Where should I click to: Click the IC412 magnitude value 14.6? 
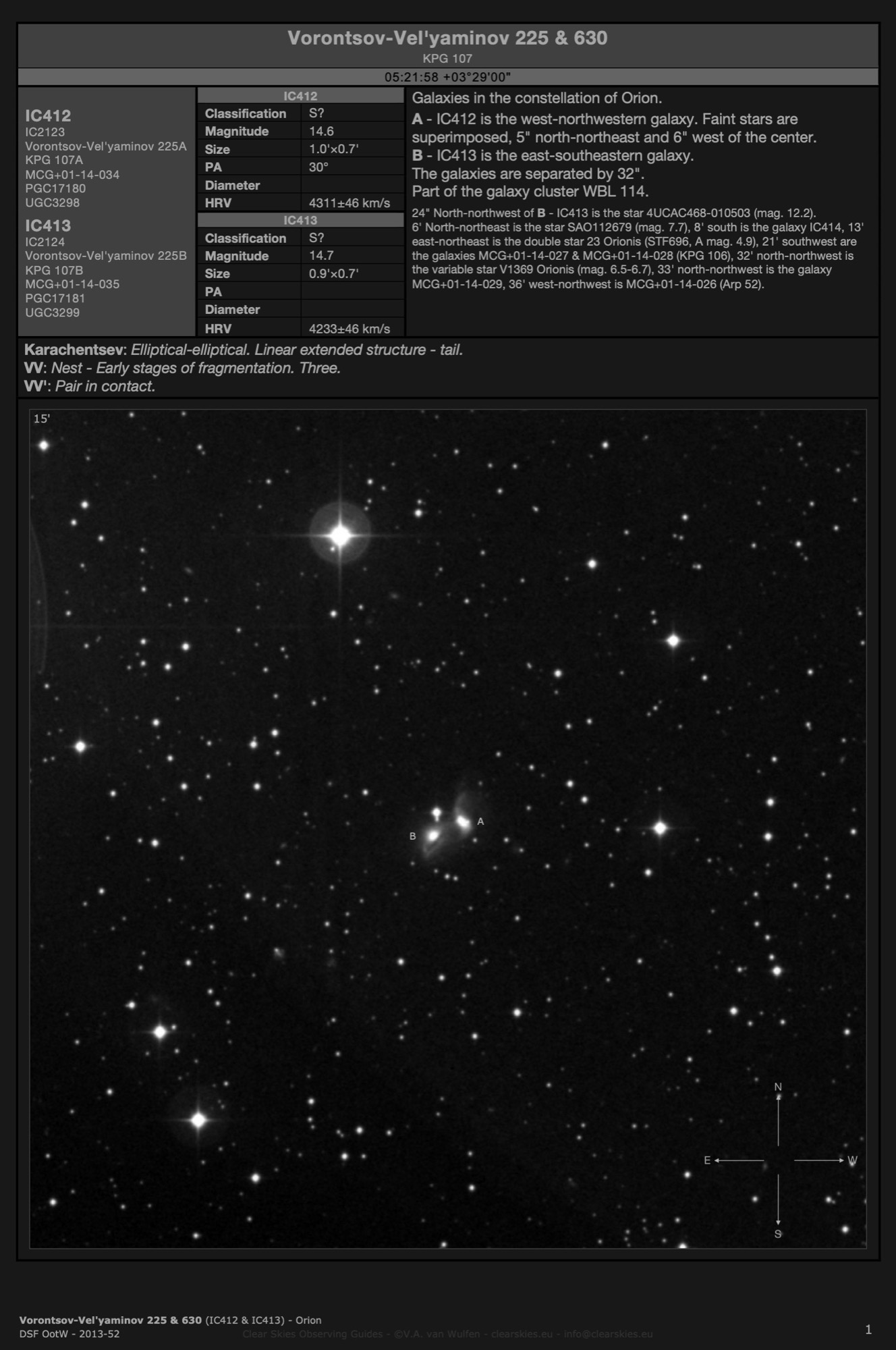coord(321,131)
